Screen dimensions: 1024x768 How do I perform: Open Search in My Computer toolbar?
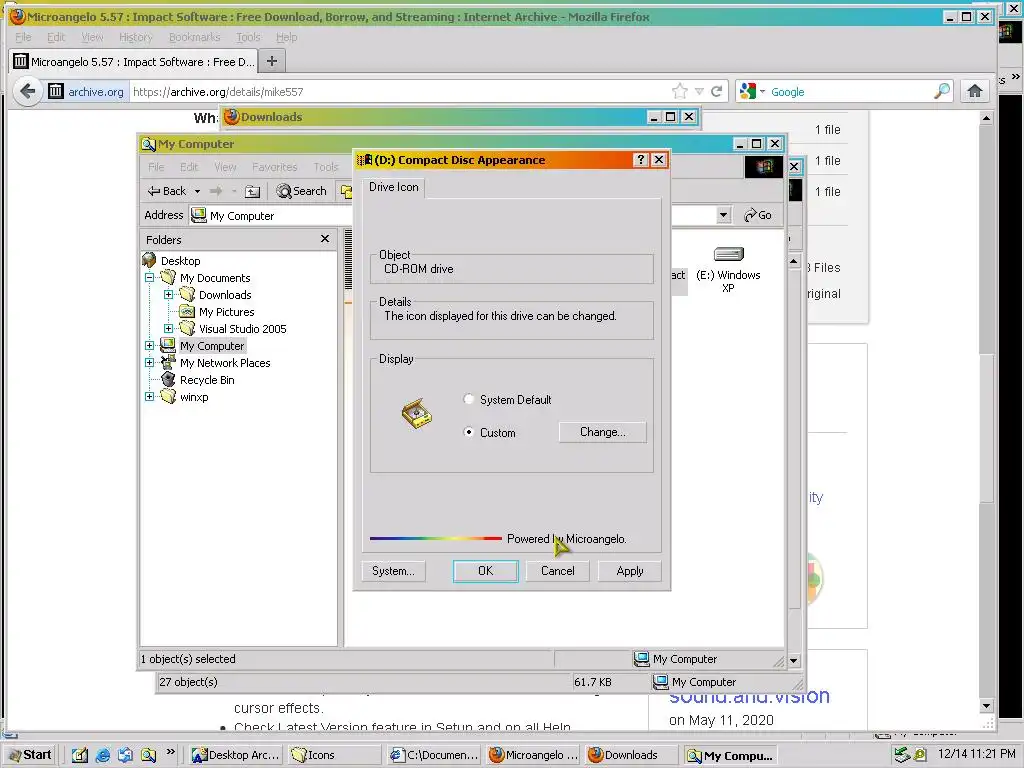pos(302,191)
